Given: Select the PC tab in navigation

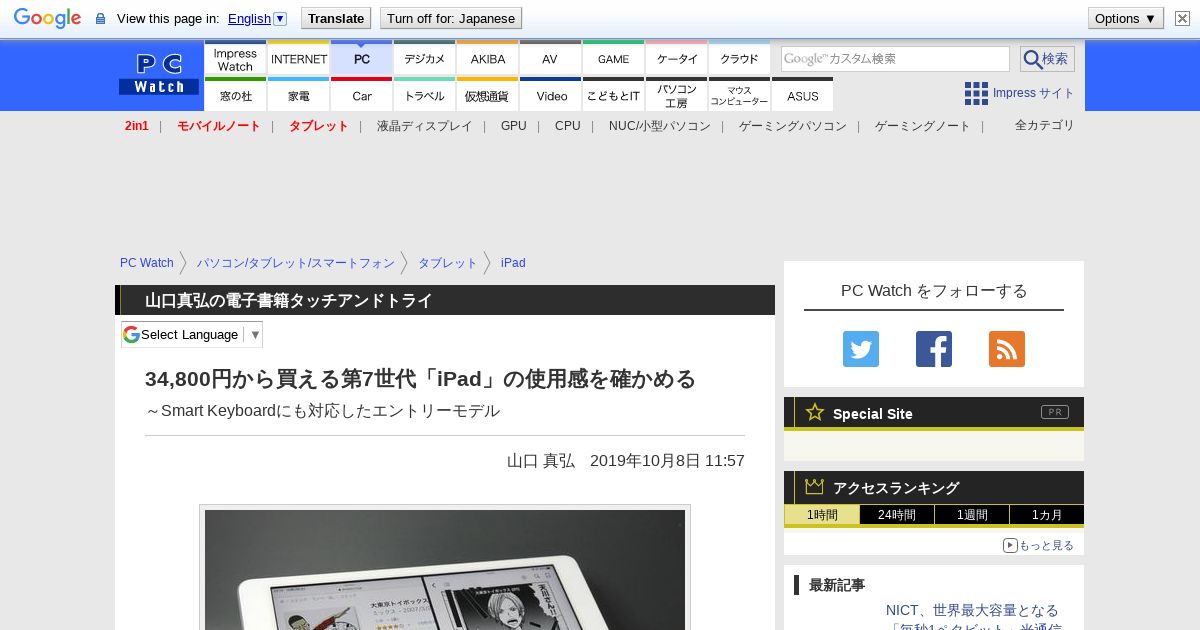Looking at the screenshot, I should (x=362, y=58).
